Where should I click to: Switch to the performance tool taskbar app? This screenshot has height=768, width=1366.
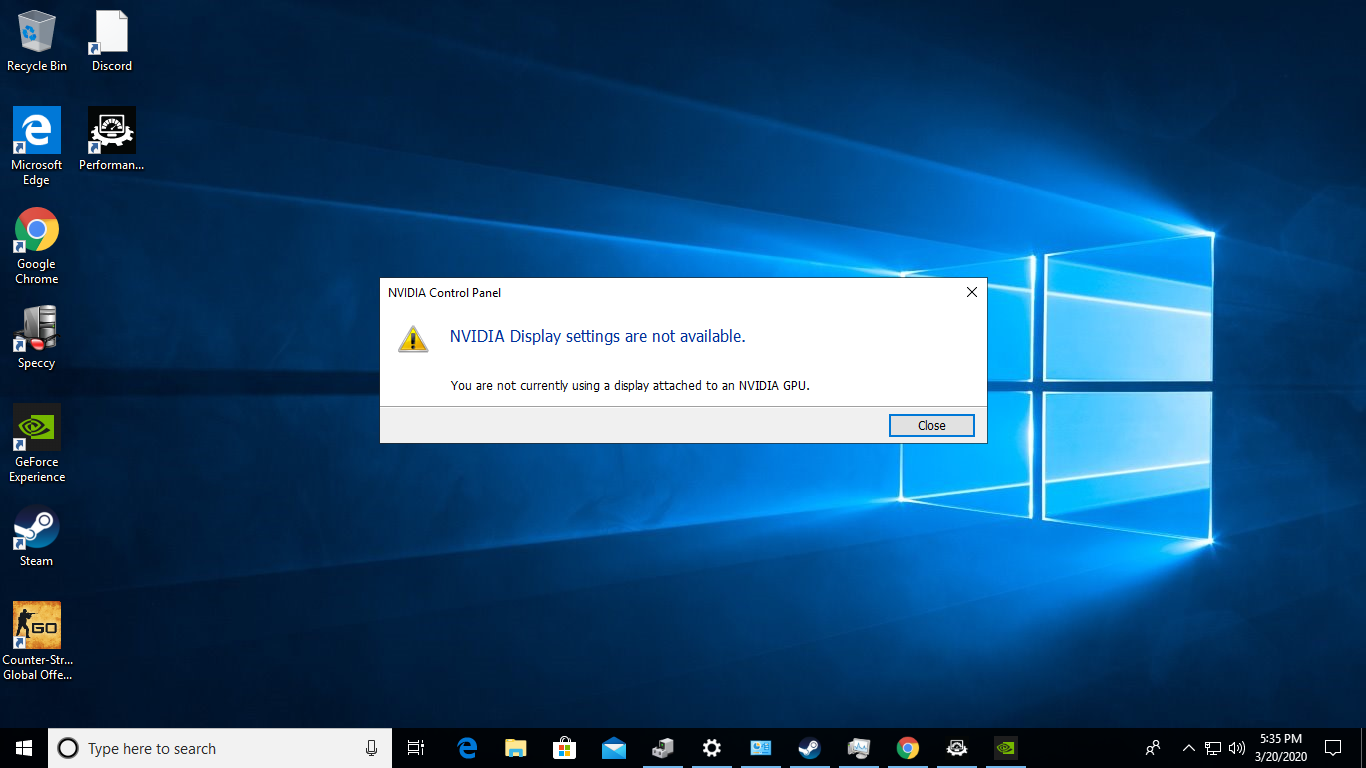tap(957, 748)
